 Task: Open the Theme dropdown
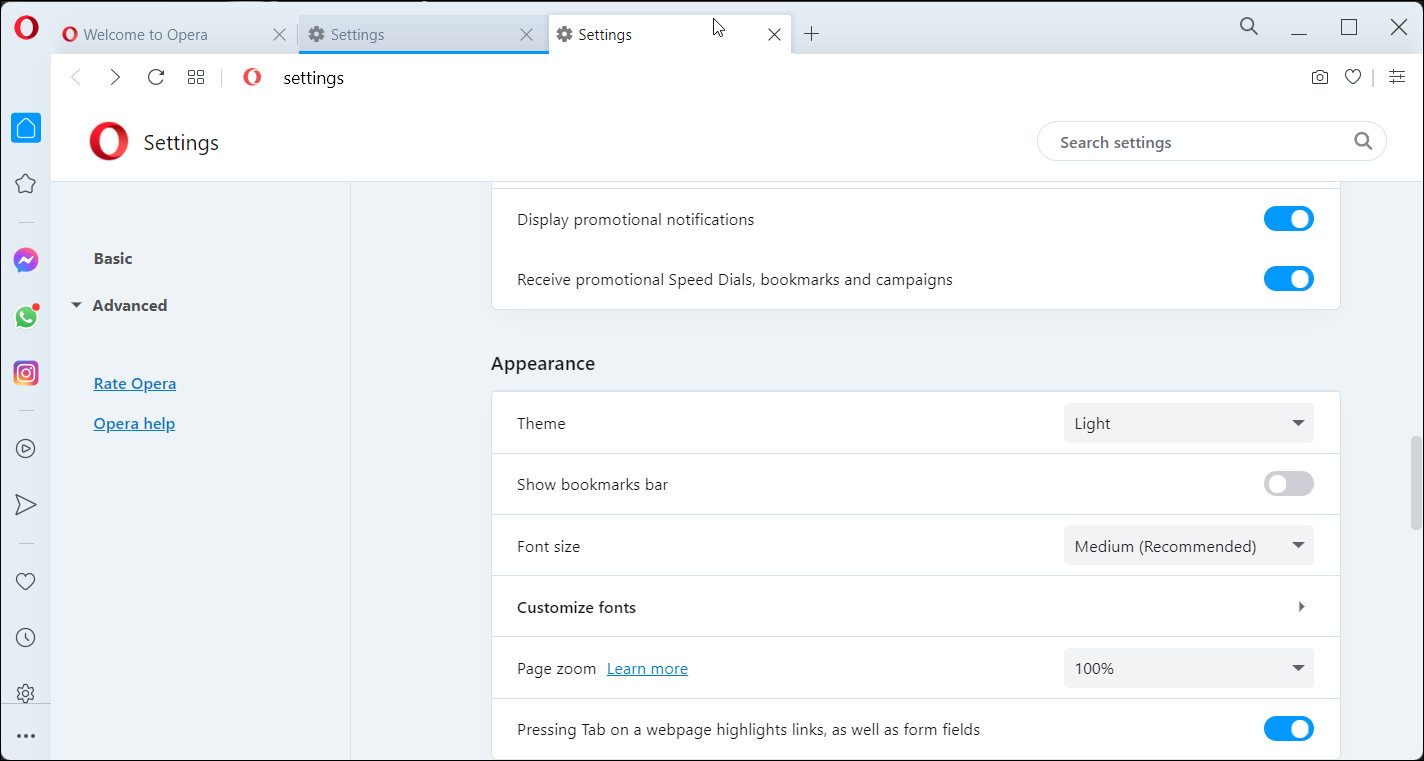click(1188, 423)
